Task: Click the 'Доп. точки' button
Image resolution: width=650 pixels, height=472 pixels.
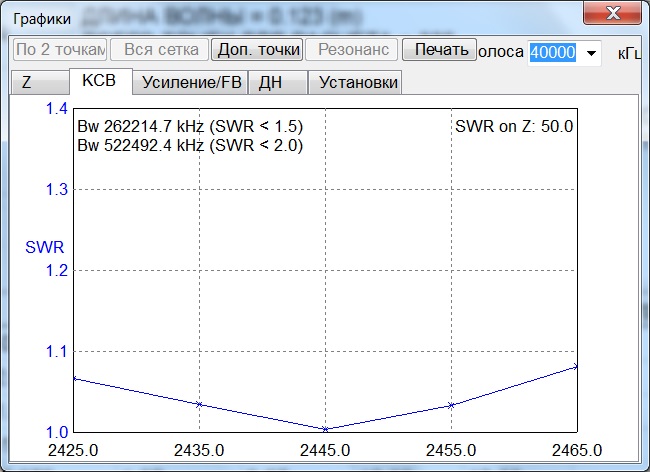Action: click(x=257, y=50)
